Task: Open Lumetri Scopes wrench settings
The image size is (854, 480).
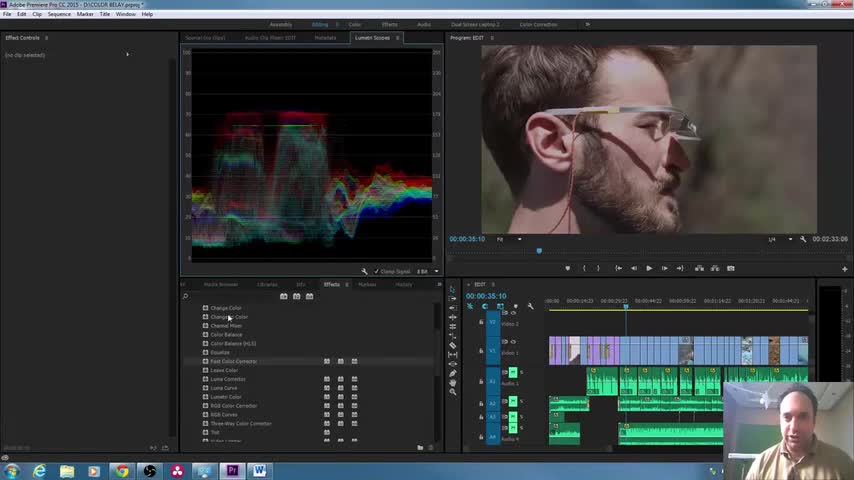Action: [x=365, y=271]
